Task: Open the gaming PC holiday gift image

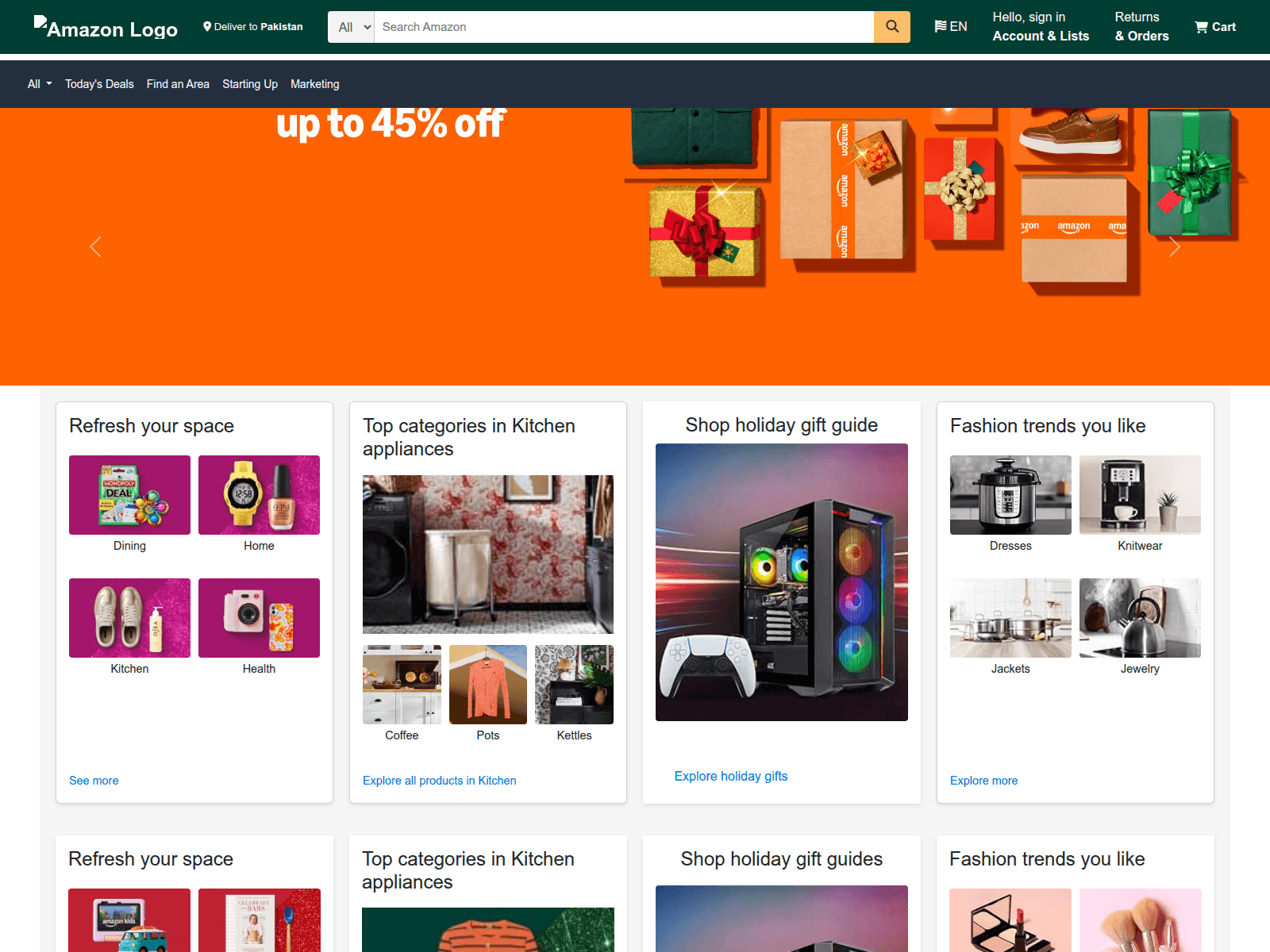Action: tap(781, 582)
